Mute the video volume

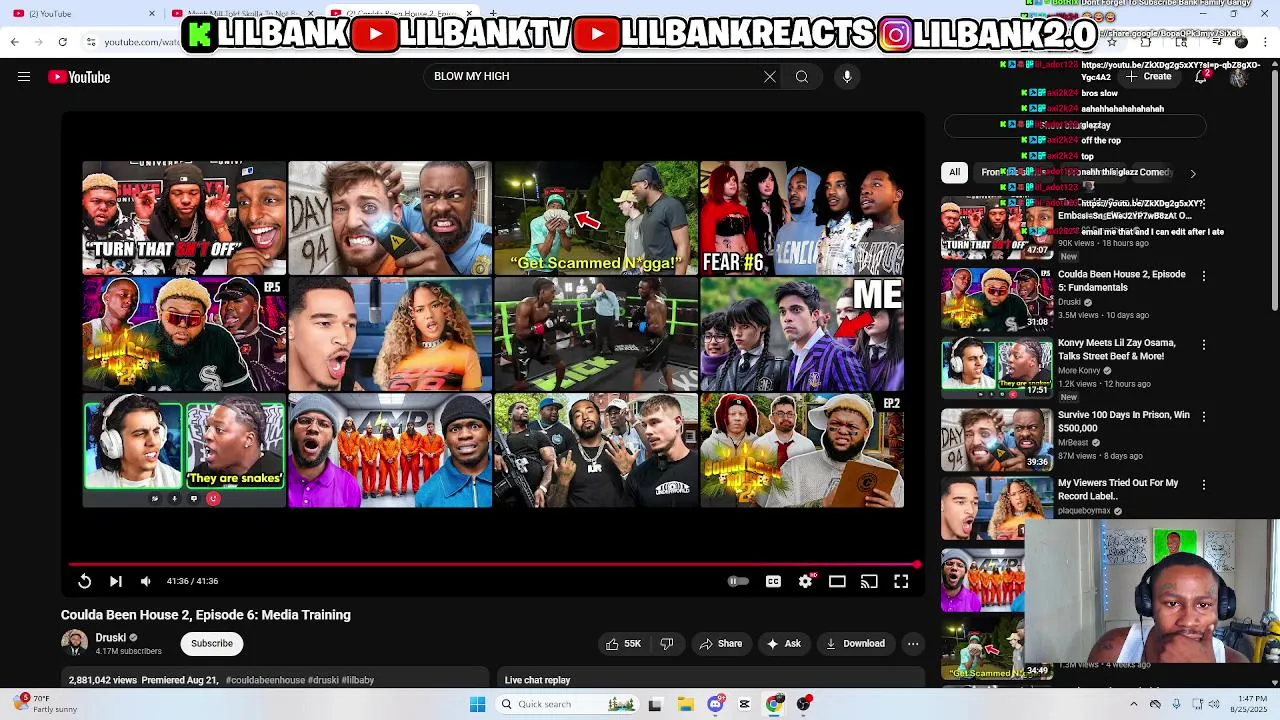(146, 581)
